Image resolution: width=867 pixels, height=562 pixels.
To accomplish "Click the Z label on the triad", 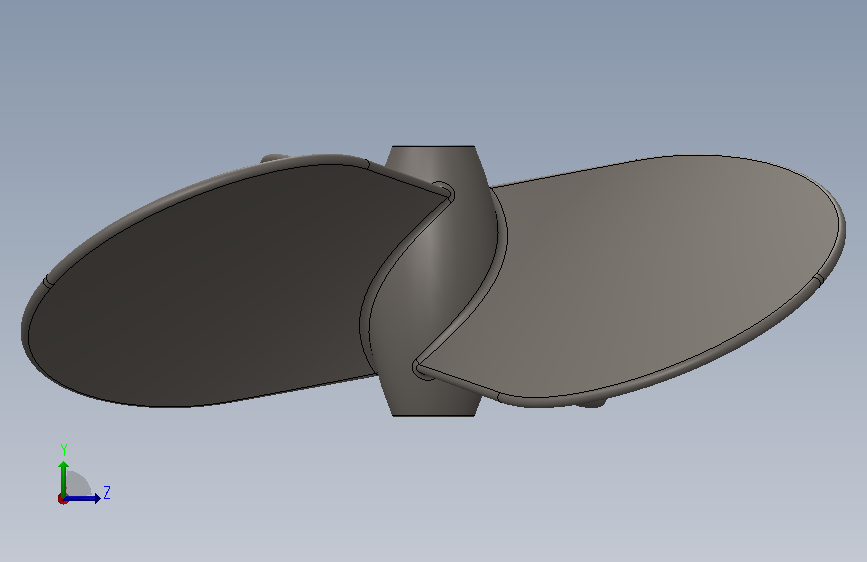I will 107,492.
